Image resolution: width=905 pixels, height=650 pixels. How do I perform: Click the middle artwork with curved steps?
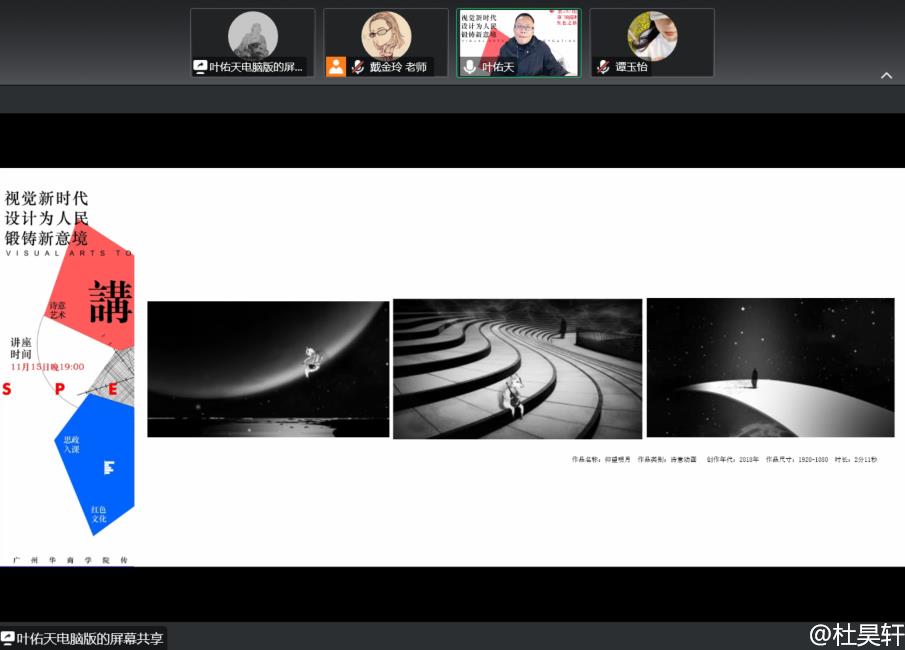(x=517, y=368)
